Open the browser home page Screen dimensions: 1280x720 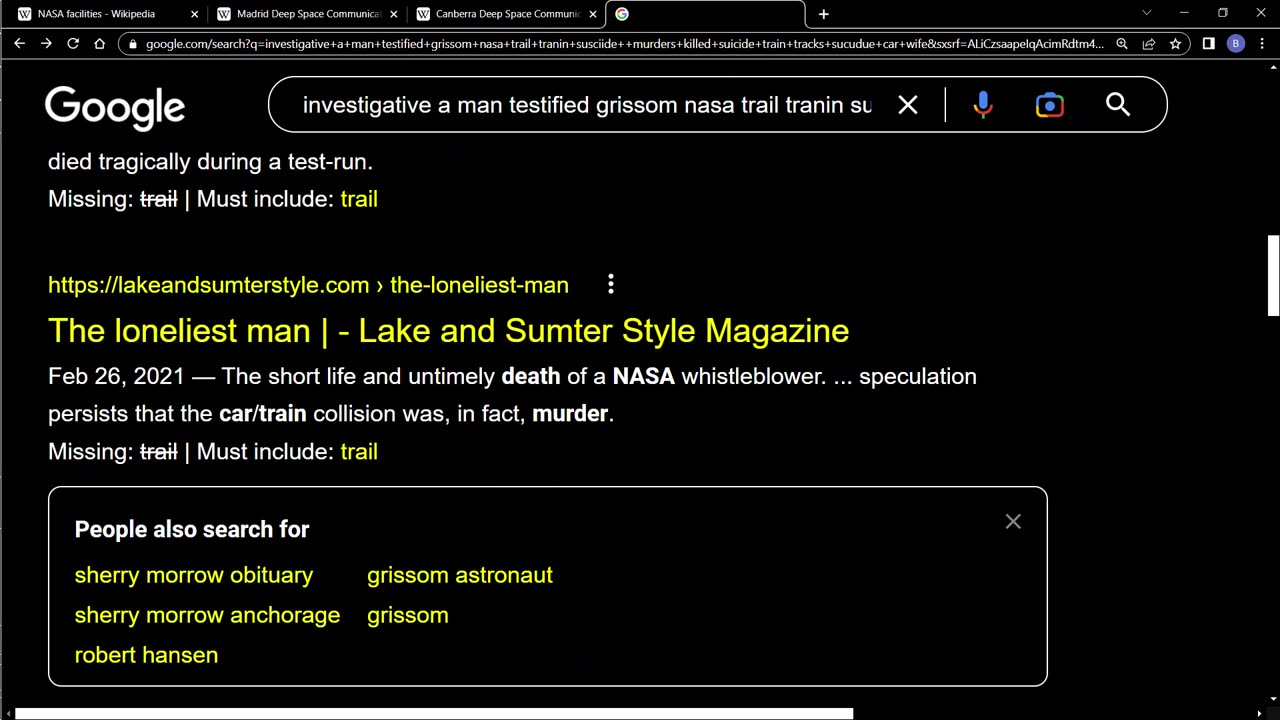(x=100, y=44)
